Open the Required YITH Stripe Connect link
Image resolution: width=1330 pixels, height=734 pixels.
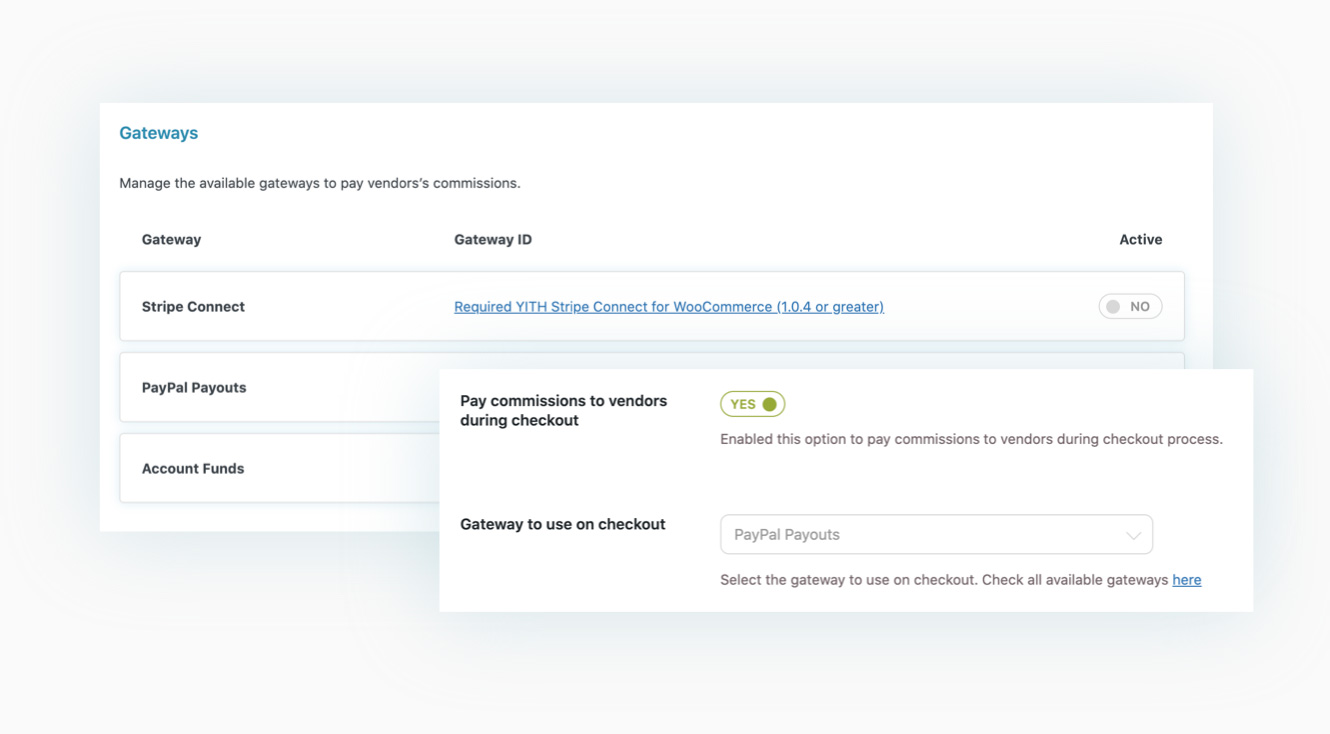tap(669, 307)
